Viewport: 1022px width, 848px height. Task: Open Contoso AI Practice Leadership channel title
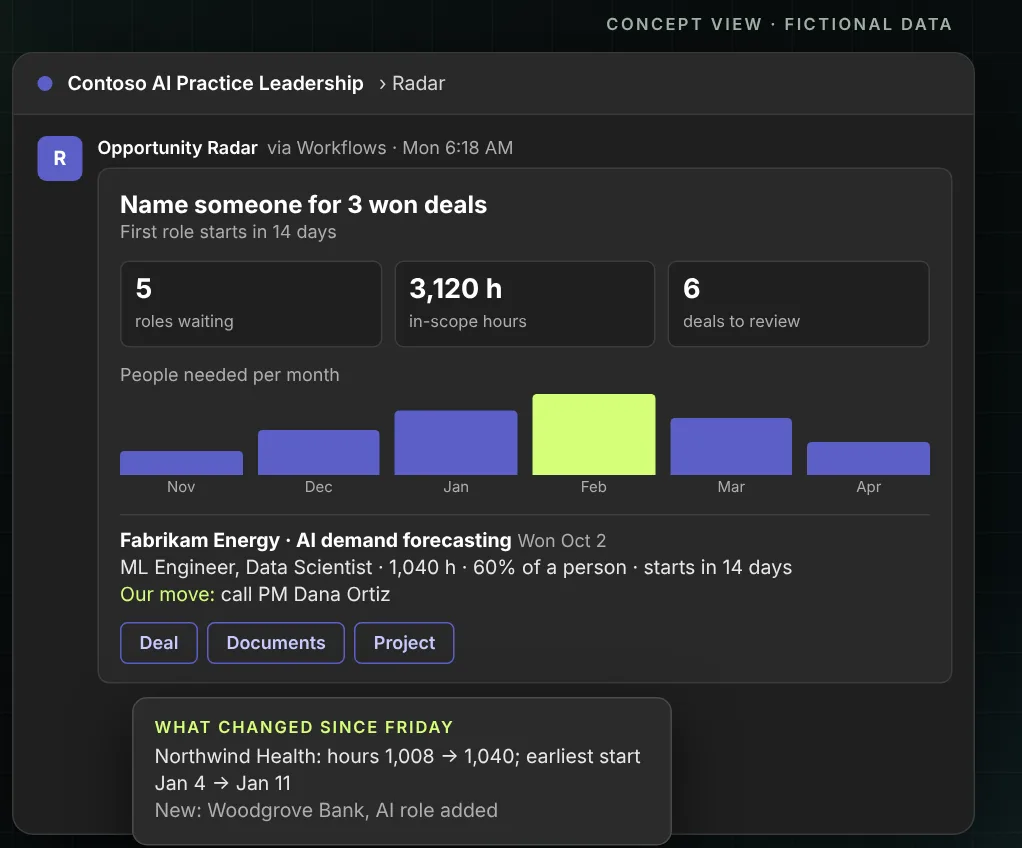tap(216, 83)
